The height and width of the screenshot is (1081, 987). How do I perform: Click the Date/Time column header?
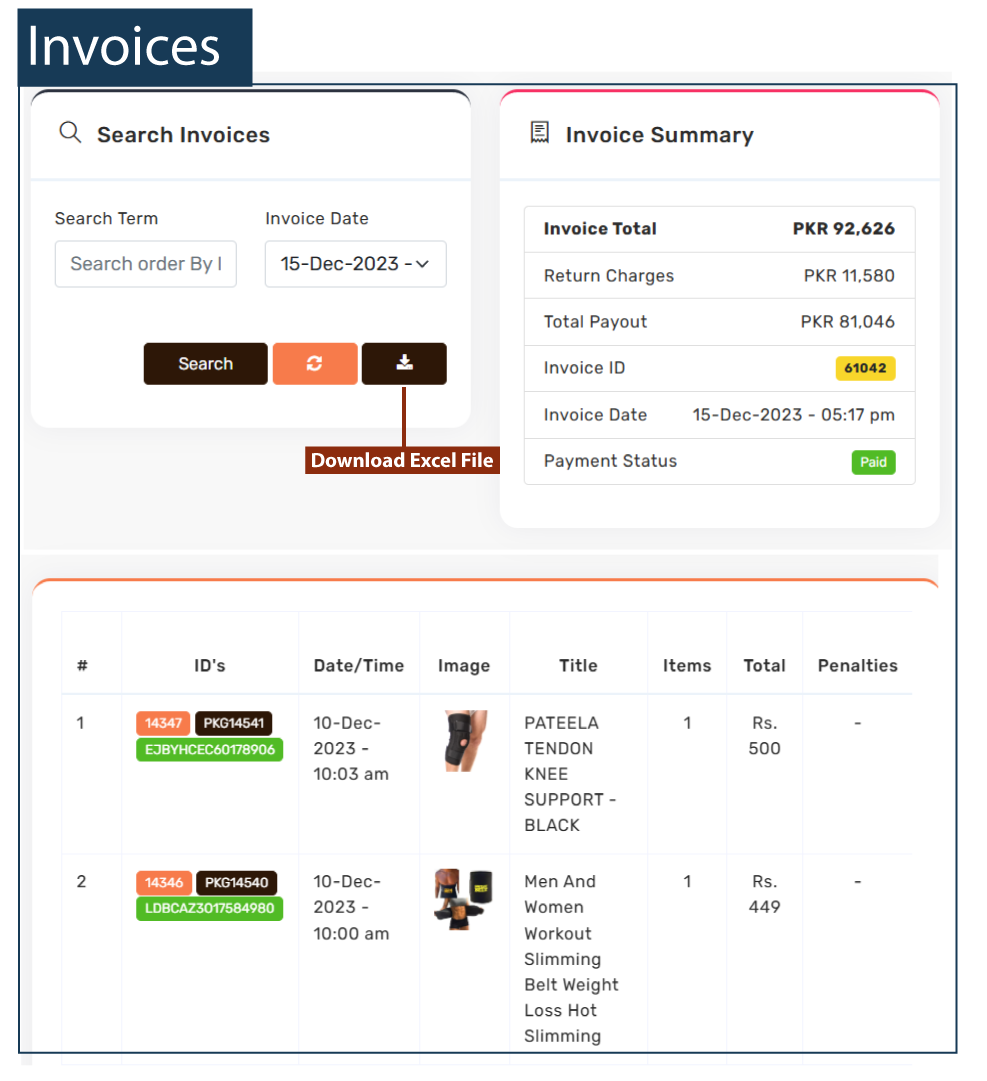coord(359,665)
